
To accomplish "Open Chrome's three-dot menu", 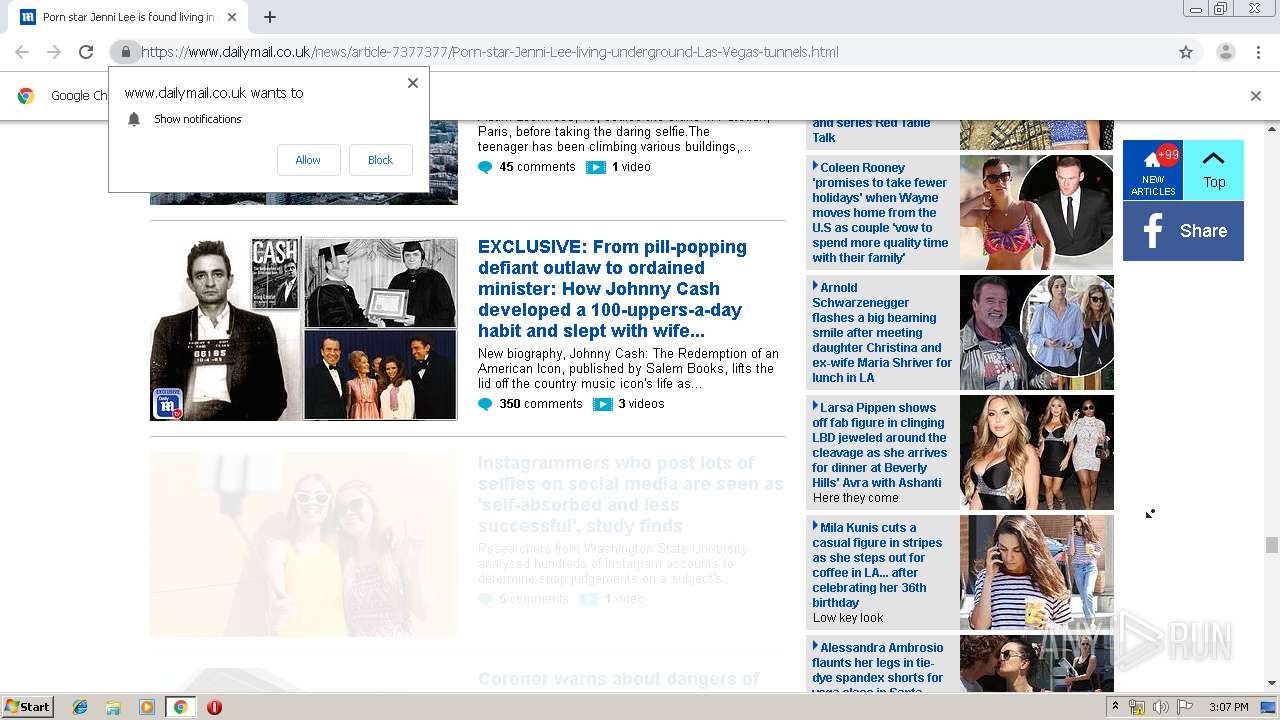I will tap(1258, 52).
